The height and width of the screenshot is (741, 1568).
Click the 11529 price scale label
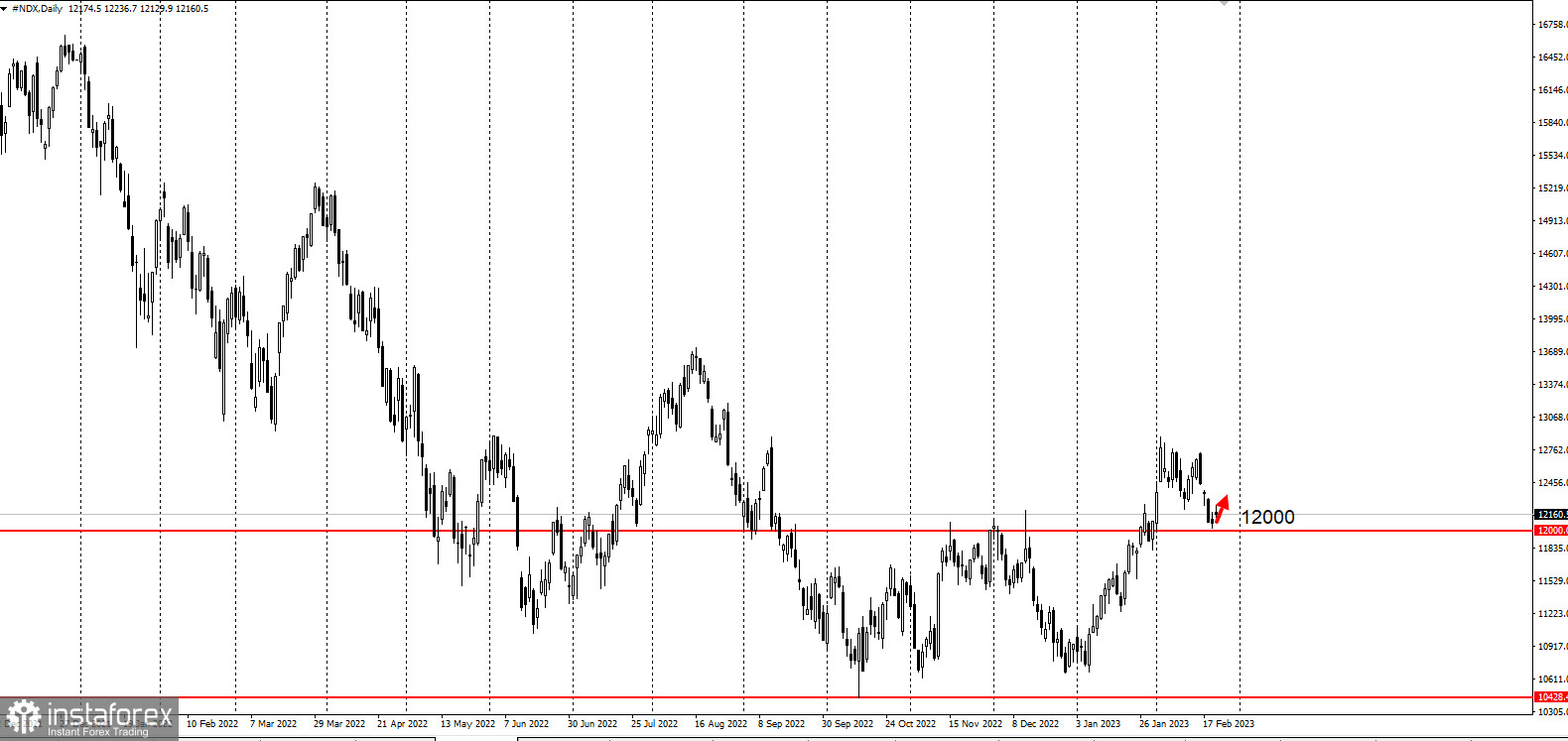[x=1553, y=581]
